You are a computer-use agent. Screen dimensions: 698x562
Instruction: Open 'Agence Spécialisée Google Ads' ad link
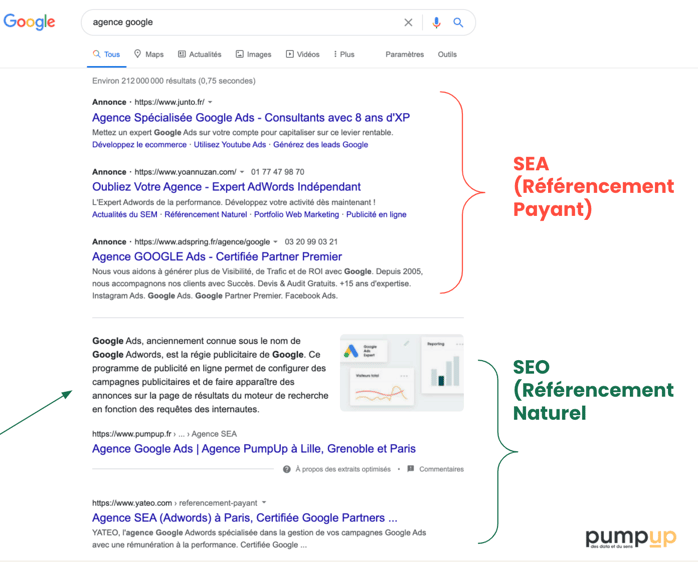[x=251, y=118]
